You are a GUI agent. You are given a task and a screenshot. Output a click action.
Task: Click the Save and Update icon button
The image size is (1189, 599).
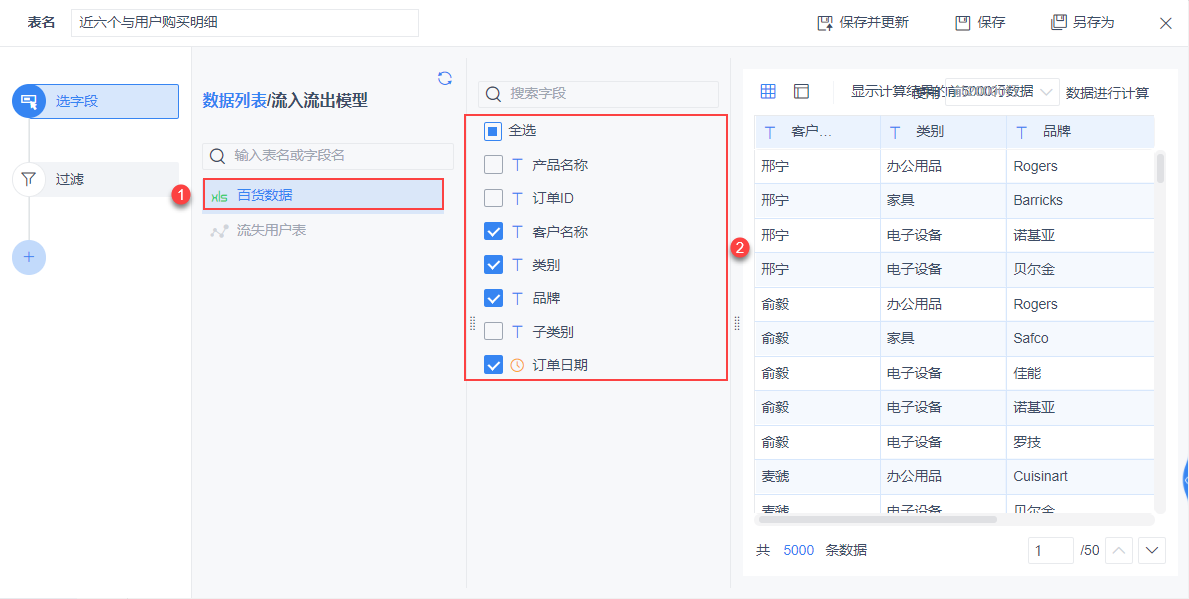[x=825, y=22]
